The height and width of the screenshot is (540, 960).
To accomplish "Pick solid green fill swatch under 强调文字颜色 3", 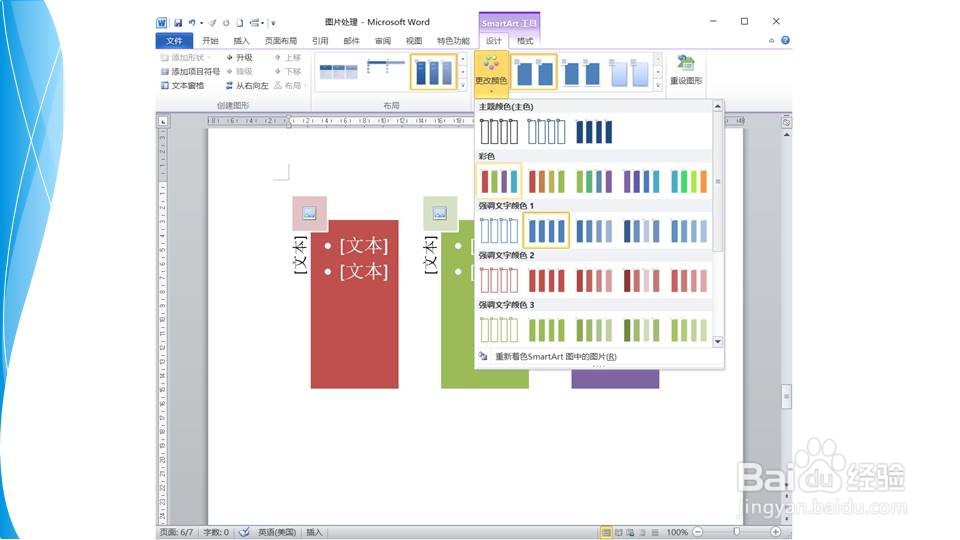I will coord(546,329).
